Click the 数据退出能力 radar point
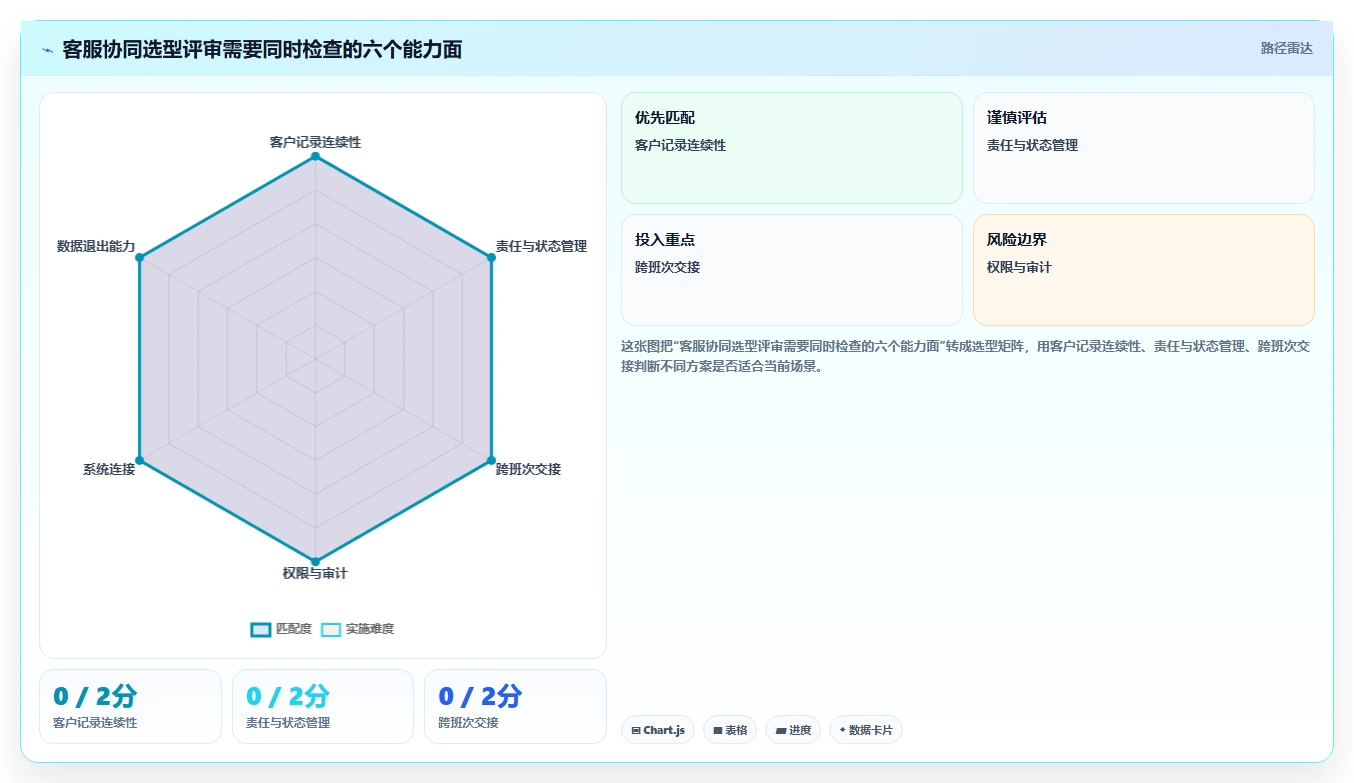This screenshot has width=1354, height=783. 139,258
